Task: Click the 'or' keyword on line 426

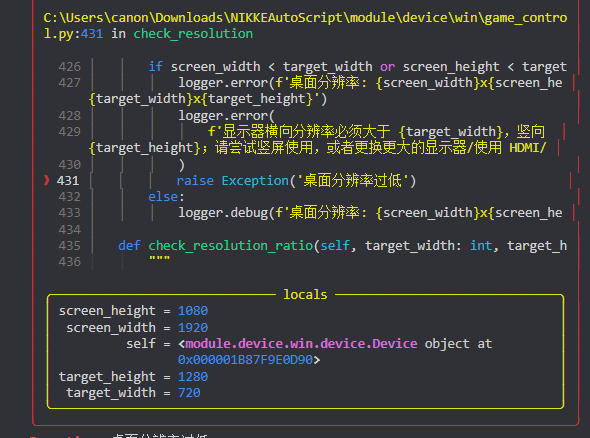Action: (x=388, y=67)
